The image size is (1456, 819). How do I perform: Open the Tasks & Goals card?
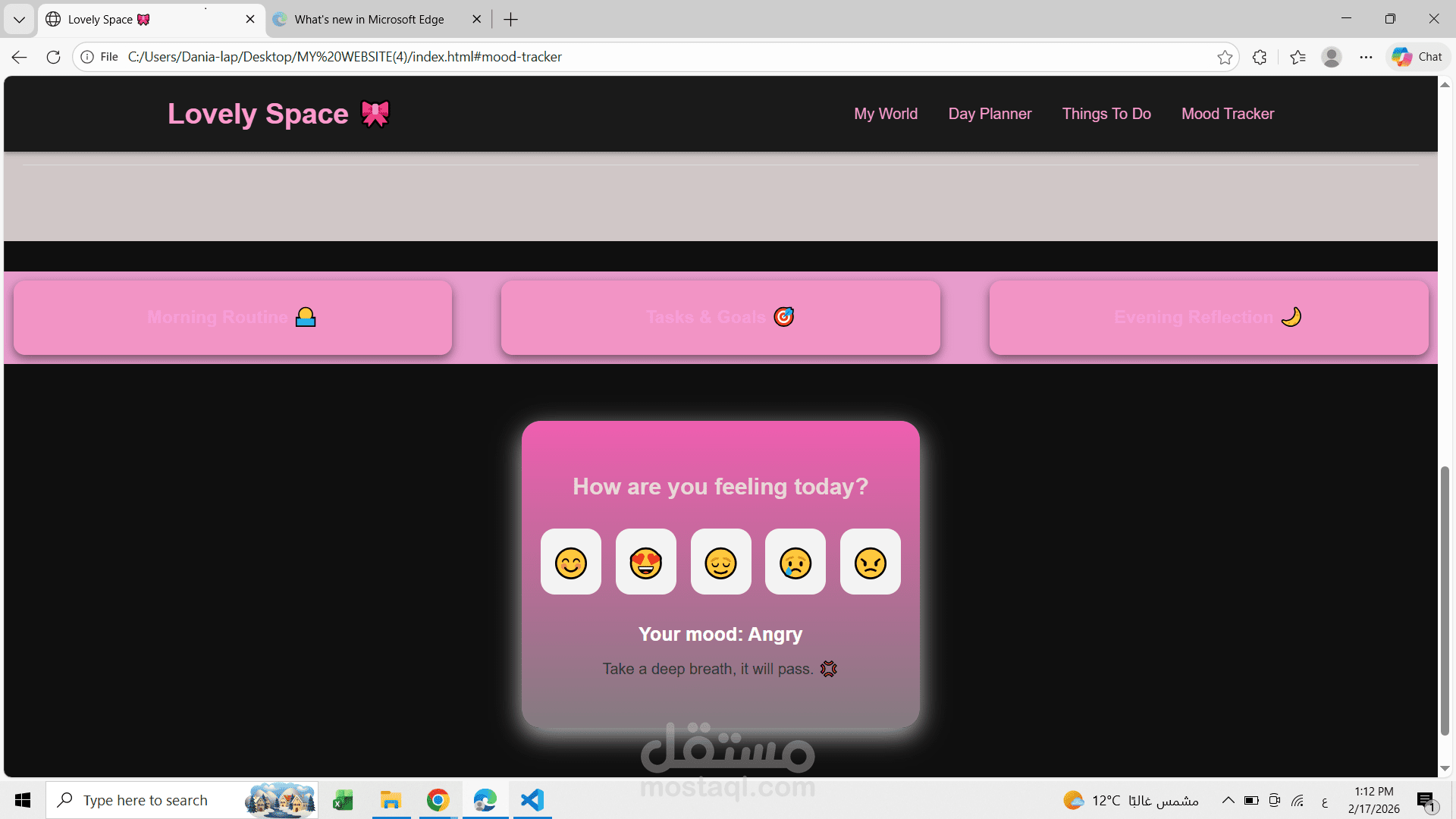(x=720, y=318)
